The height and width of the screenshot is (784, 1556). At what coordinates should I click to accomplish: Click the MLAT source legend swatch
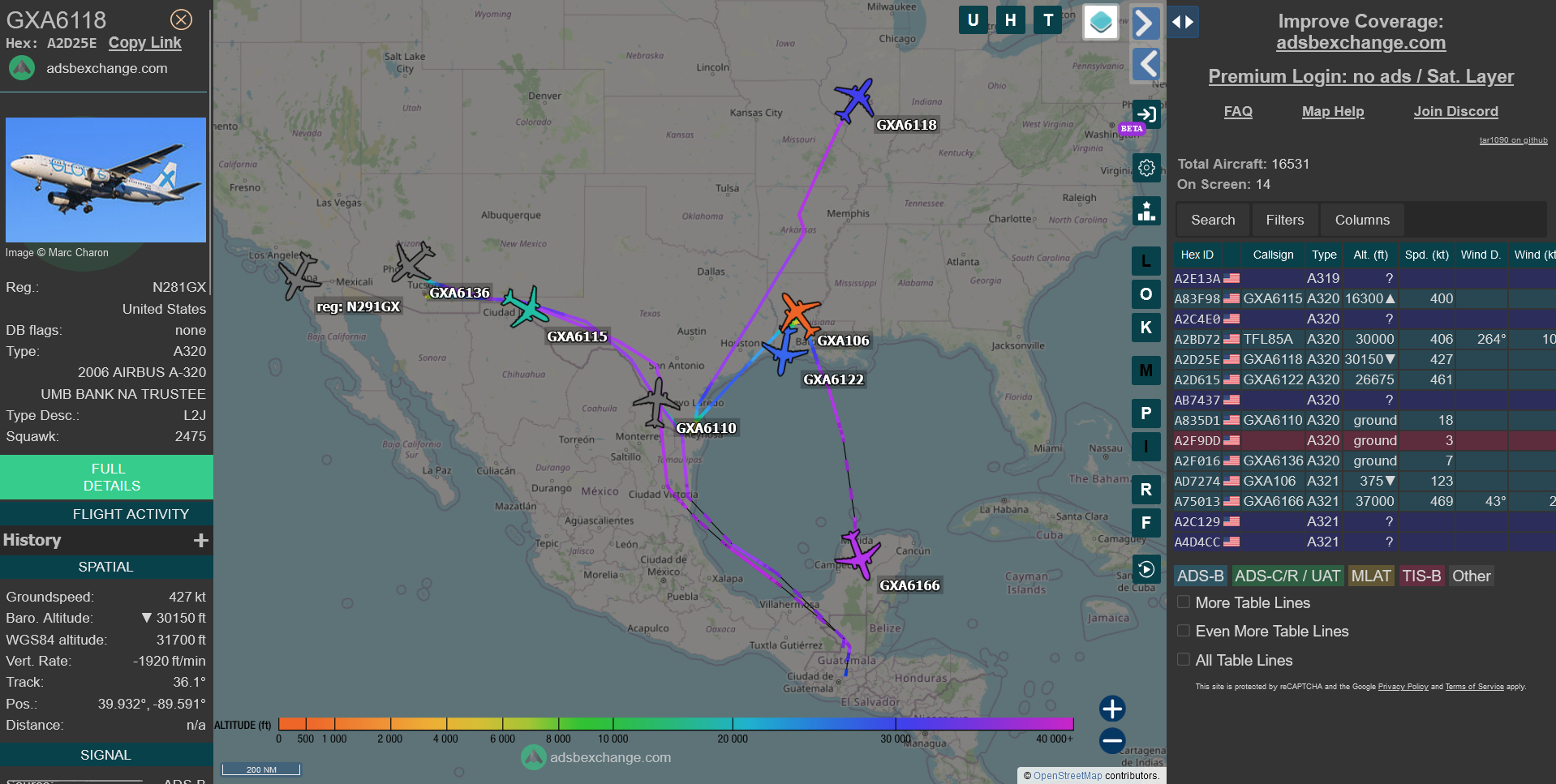tap(1371, 576)
